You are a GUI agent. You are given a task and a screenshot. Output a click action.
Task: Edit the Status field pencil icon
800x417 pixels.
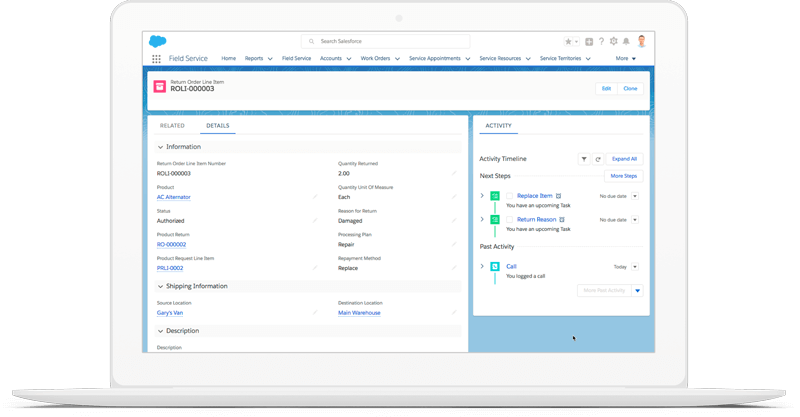315,220
